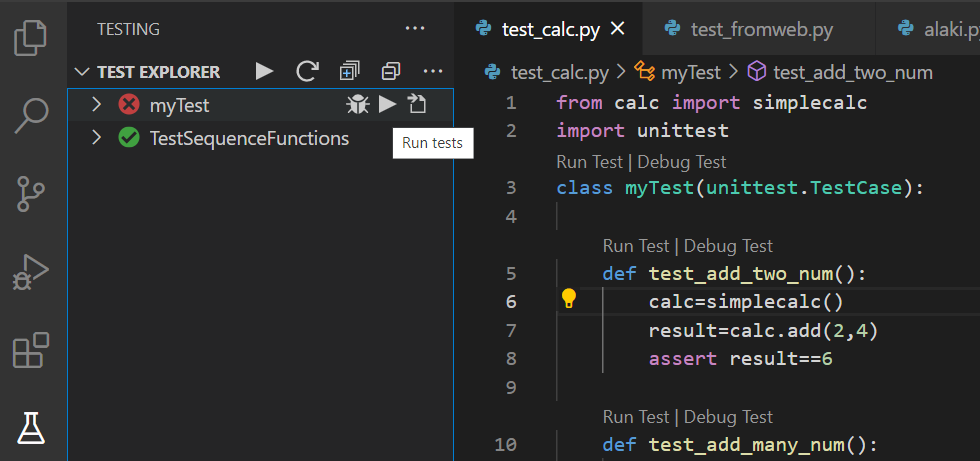The width and height of the screenshot is (980, 461).
Task: Run all tests in Test Explorer header
Action: click(x=264, y=71)
